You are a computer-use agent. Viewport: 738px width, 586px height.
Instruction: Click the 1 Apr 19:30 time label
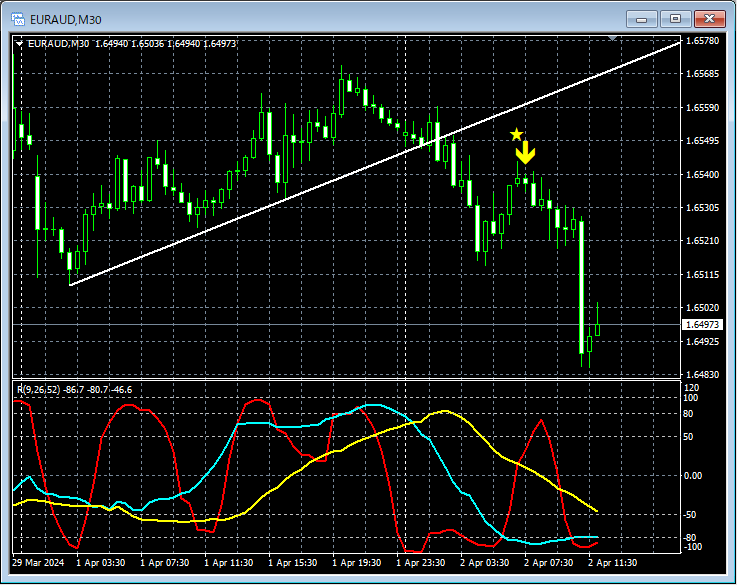(x=356, y=563)
